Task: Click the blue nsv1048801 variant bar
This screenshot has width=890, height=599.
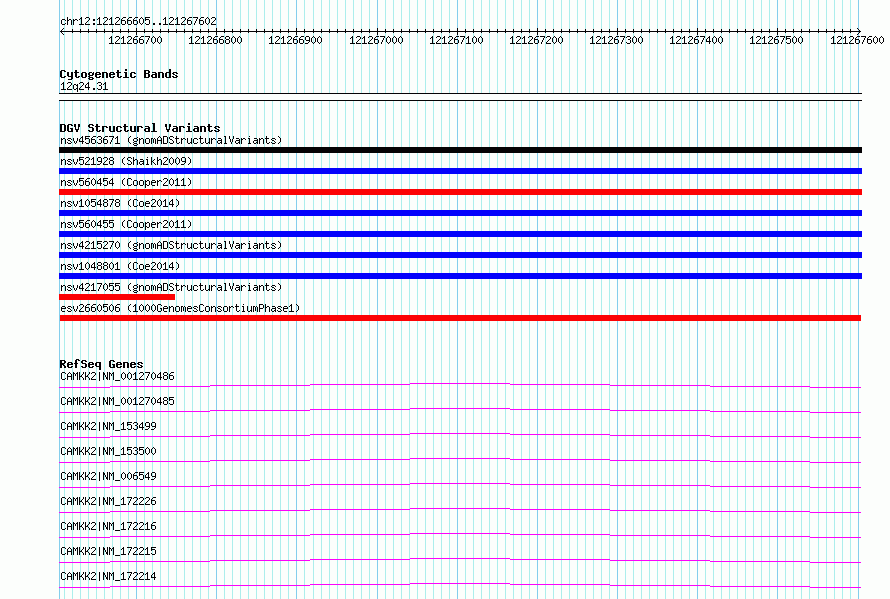Action: point(460,276)
